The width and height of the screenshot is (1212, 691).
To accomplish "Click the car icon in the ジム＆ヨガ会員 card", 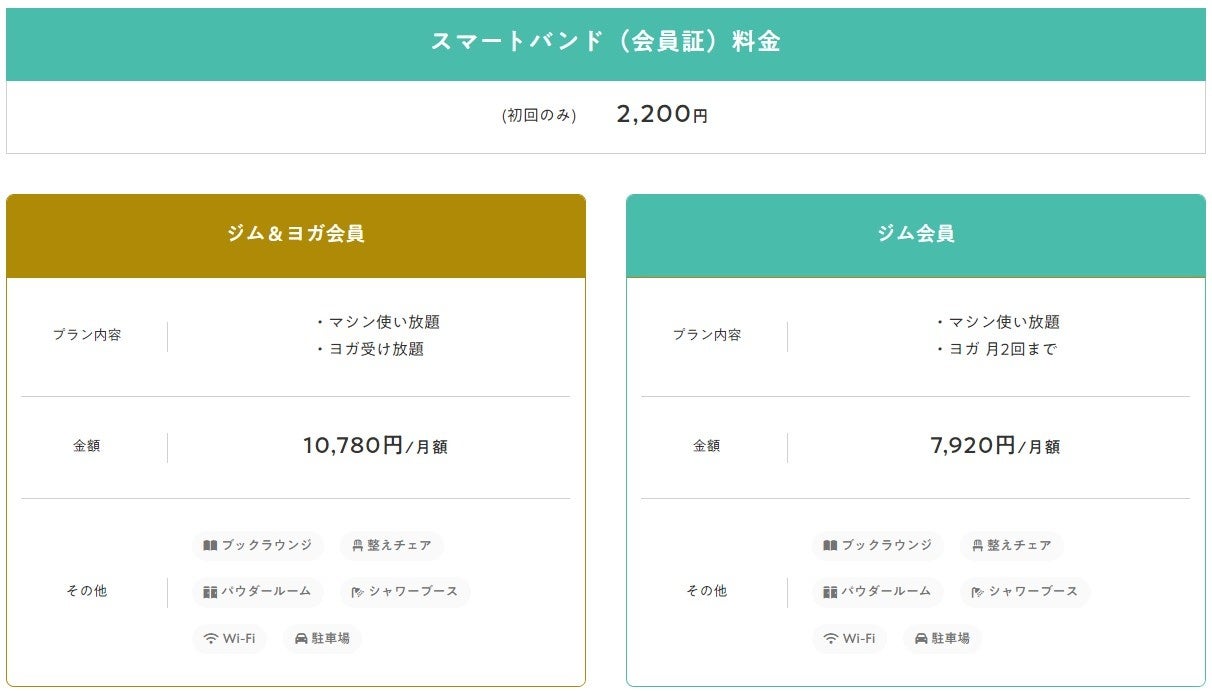I will coord(301,638).
